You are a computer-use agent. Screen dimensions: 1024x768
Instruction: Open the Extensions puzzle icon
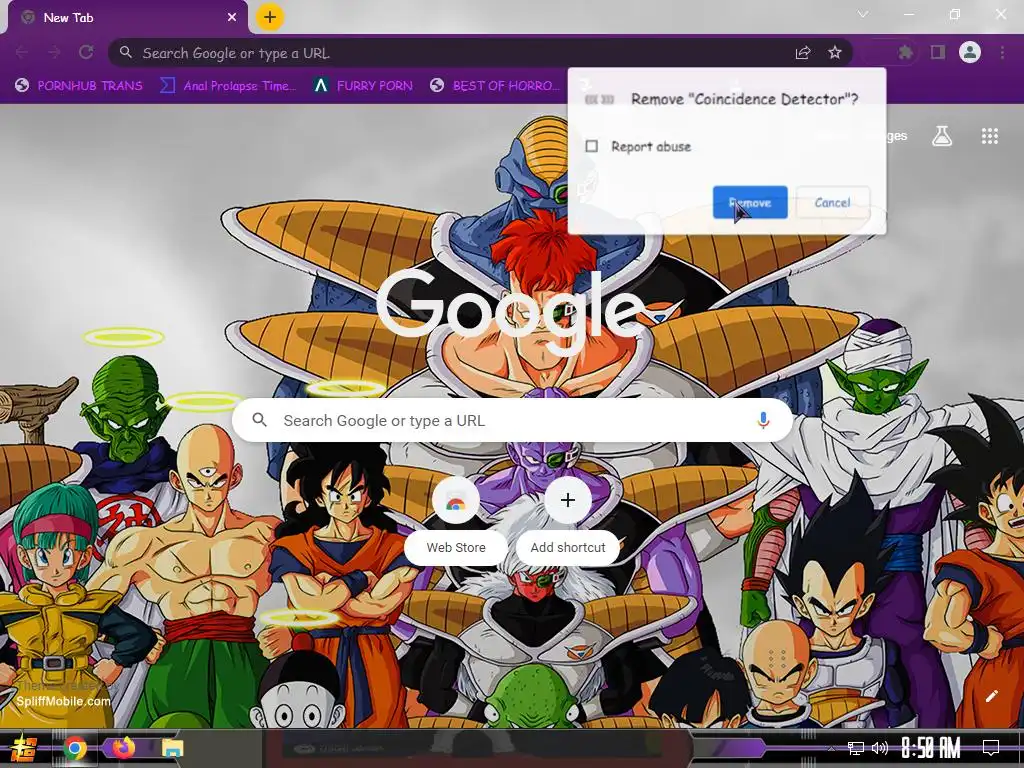point(905,52)
